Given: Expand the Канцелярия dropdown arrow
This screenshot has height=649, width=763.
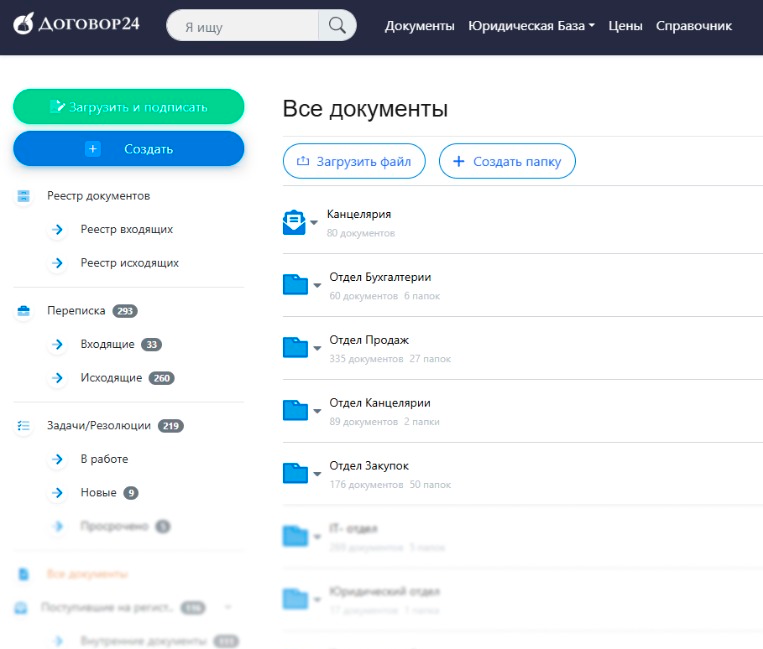Looking at the screenshot, I should [314, 222].
